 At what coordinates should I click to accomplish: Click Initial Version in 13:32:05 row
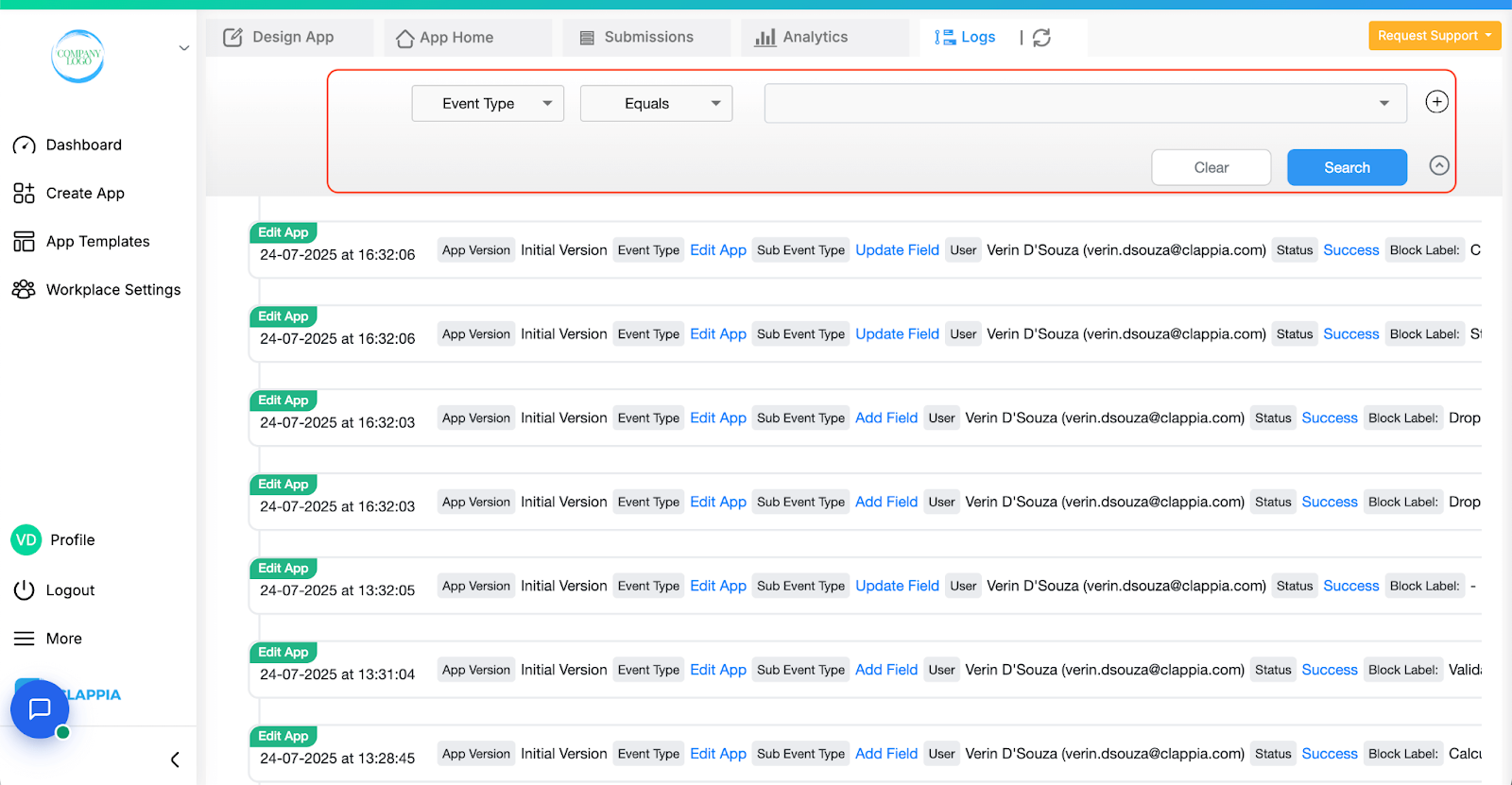point(564,586)
